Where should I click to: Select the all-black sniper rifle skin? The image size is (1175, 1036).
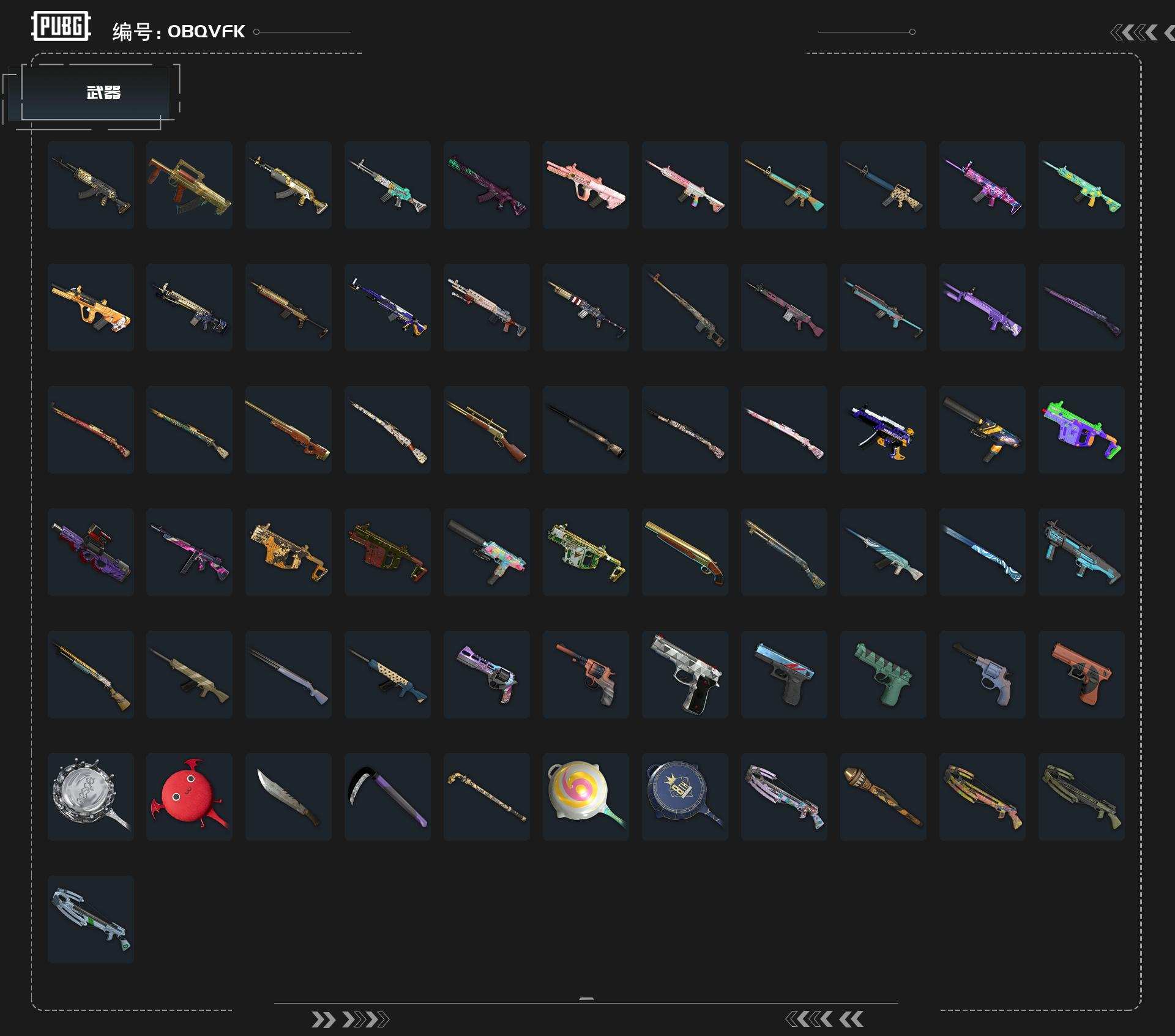point(586,430)
